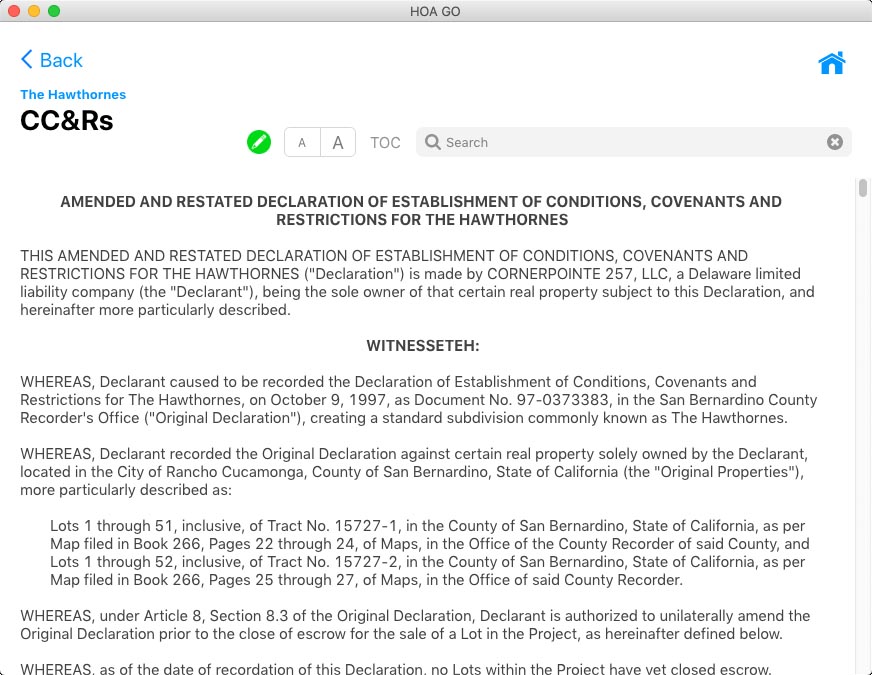Image resolution: width=872 pixels, height=675 pixels.
Task: Decrease text size with small A
Action: pyautogui.click(x=302, y=143)
